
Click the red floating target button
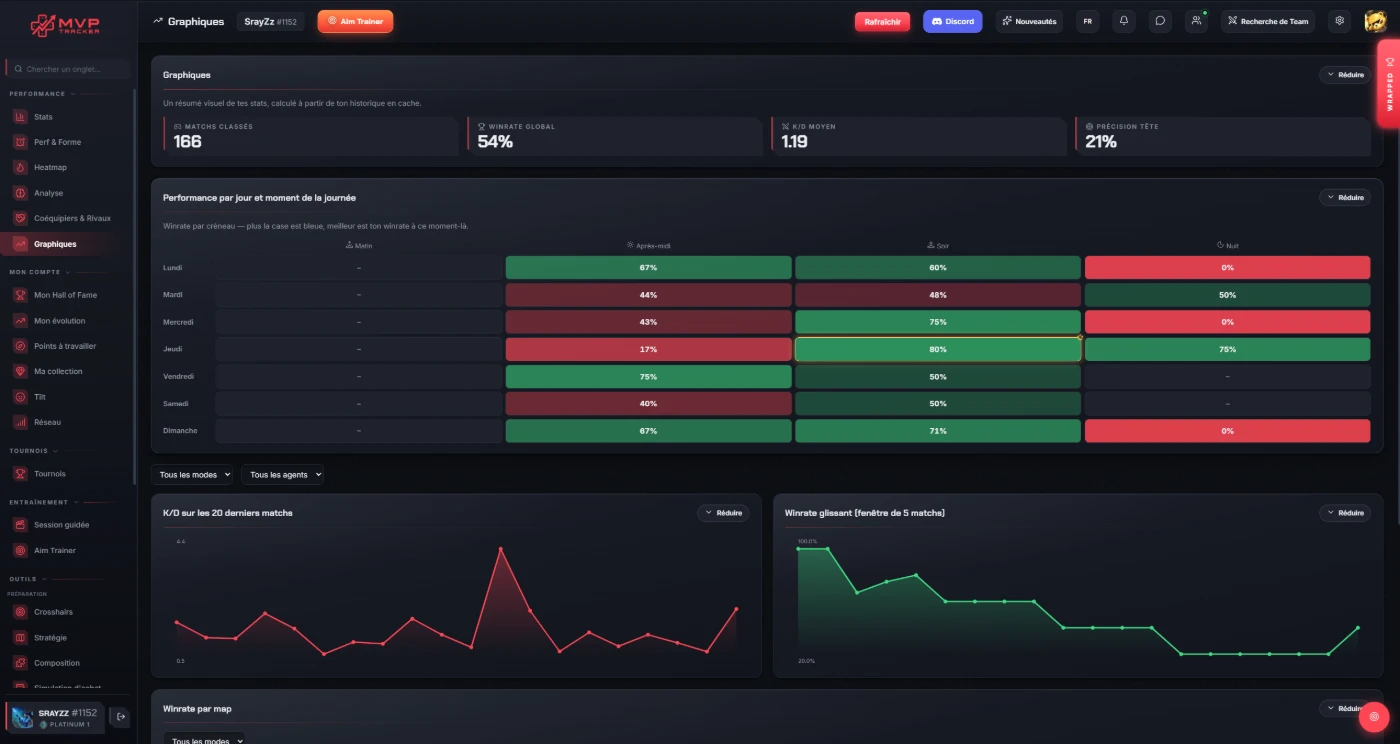pyautogui.click(x=1374, y=716)
